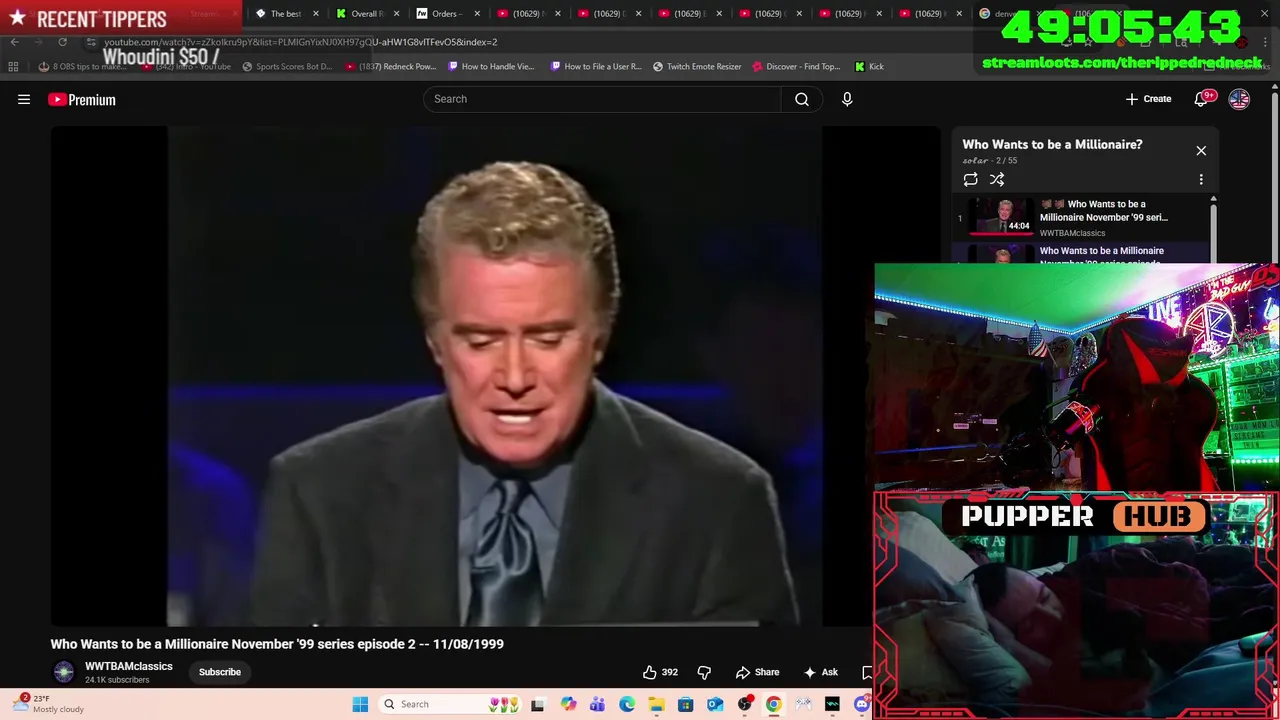
Task: Close the 'Orders -' browser tab
Action: [476, 14]
